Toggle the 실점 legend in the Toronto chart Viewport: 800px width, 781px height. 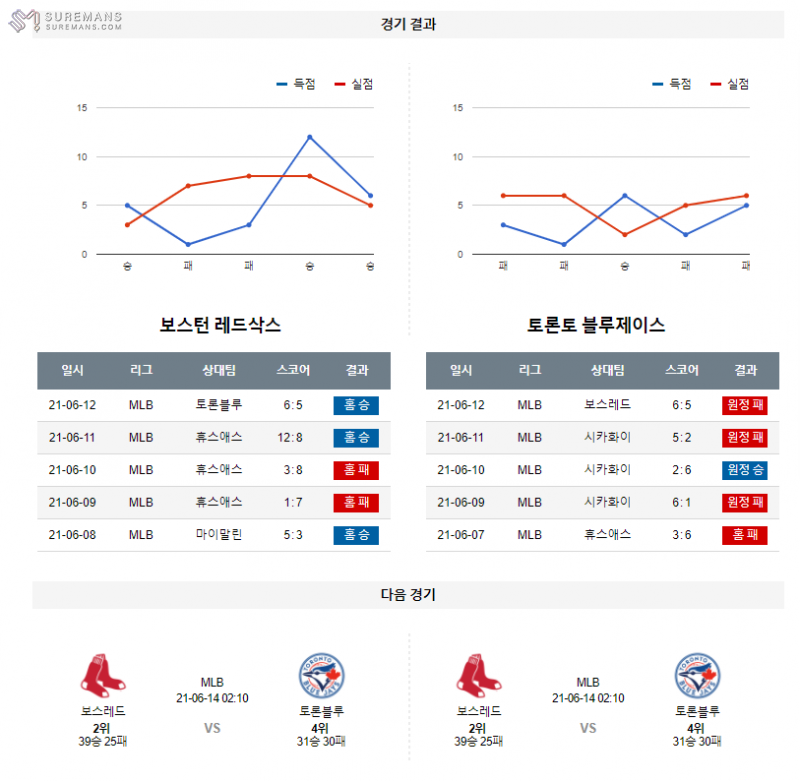click(x=731, y=85)
